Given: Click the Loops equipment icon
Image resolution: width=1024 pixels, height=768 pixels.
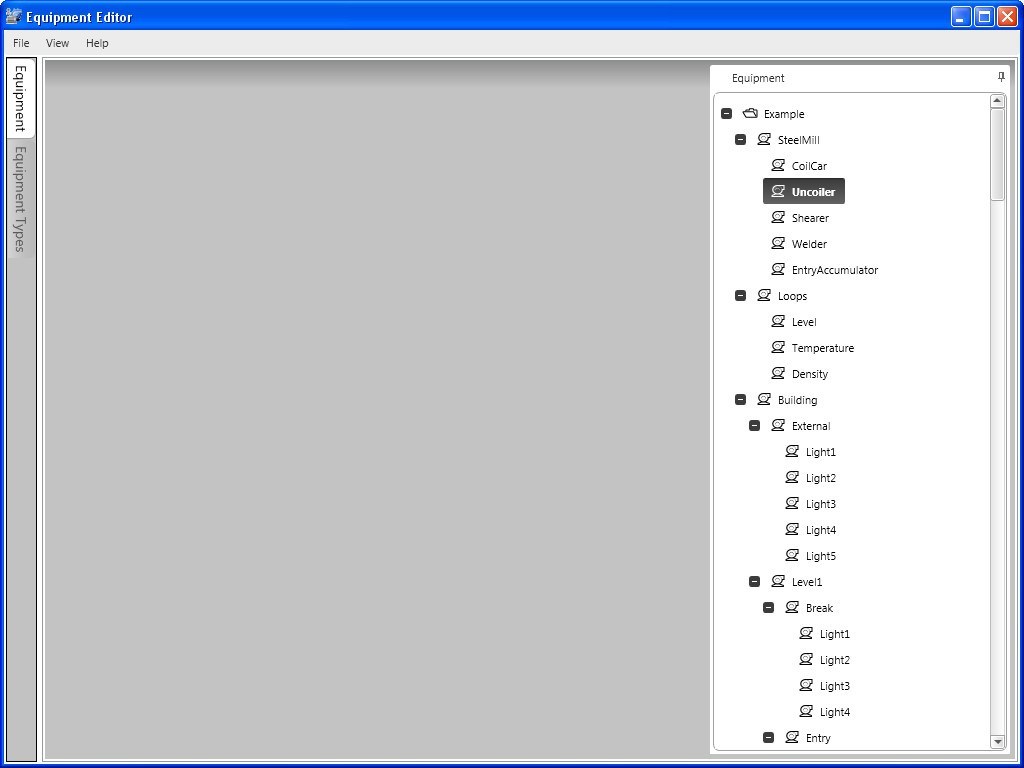Looking at the screenshot, I should pos(766,295).
